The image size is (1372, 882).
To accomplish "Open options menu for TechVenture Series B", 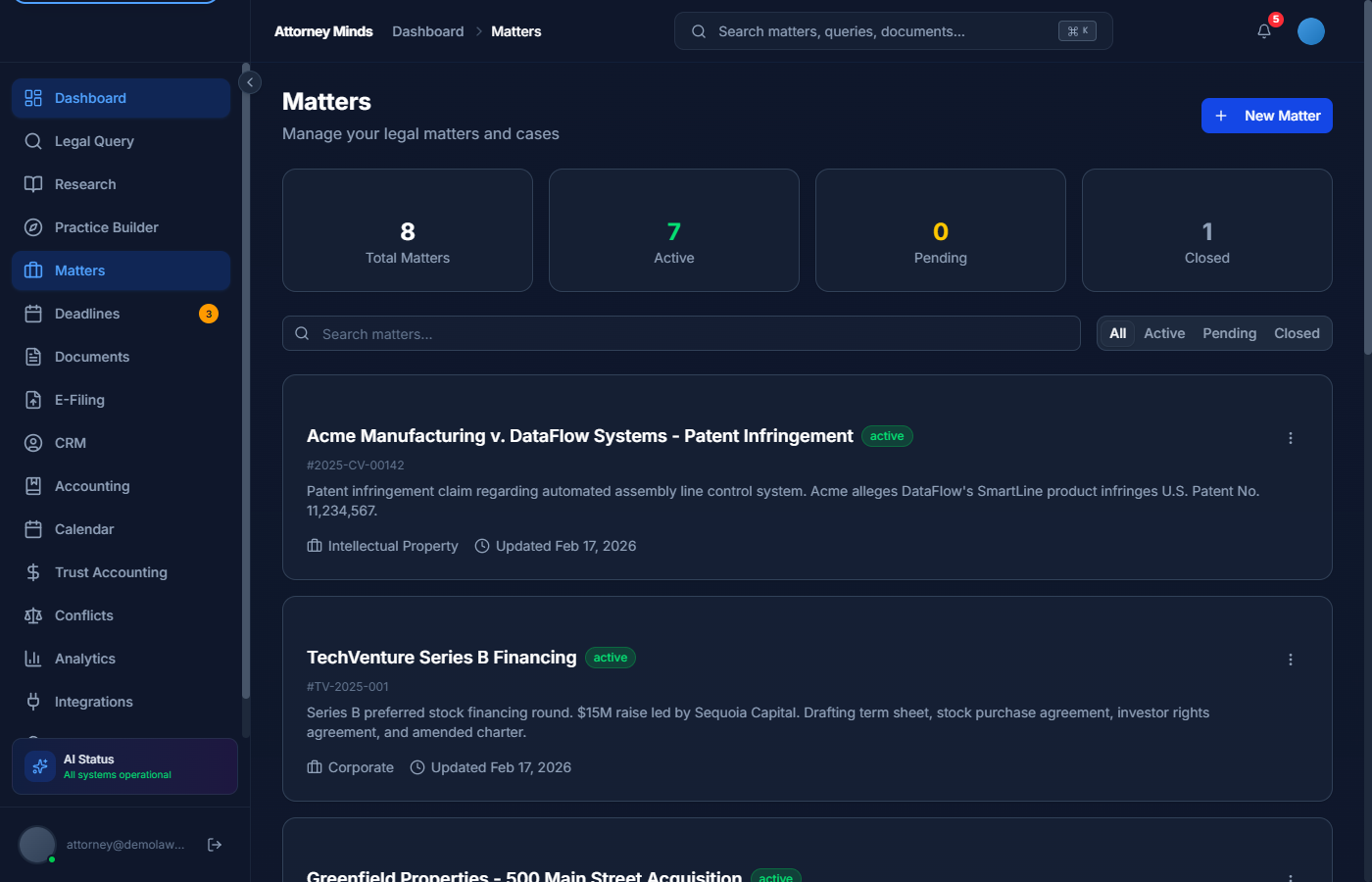I will coord(1290,660).
